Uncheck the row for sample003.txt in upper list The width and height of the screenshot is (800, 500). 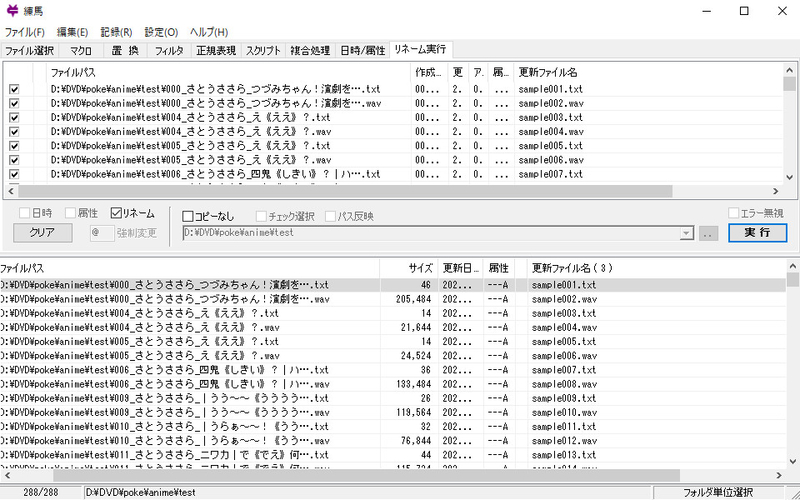14,118
